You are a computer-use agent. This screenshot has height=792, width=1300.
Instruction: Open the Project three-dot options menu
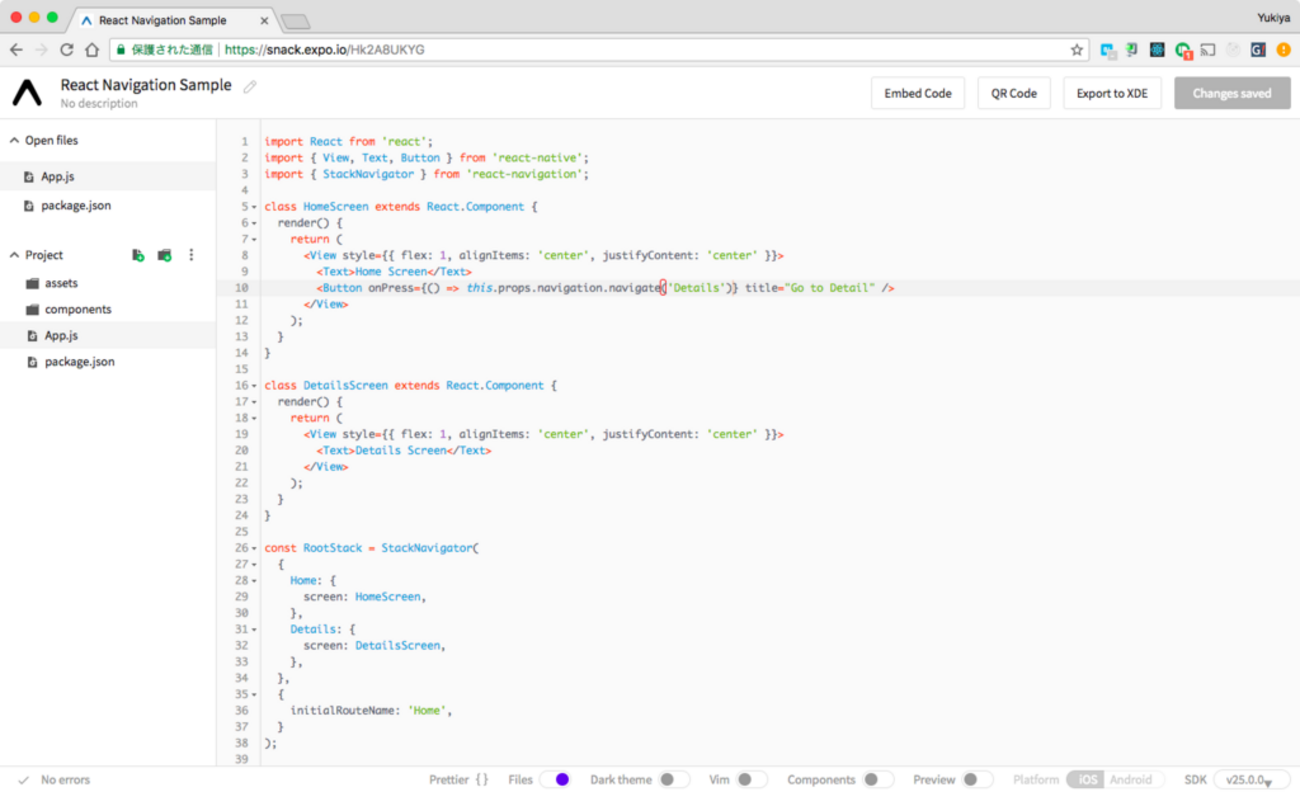pyautogui.click(x=191, y=255)
